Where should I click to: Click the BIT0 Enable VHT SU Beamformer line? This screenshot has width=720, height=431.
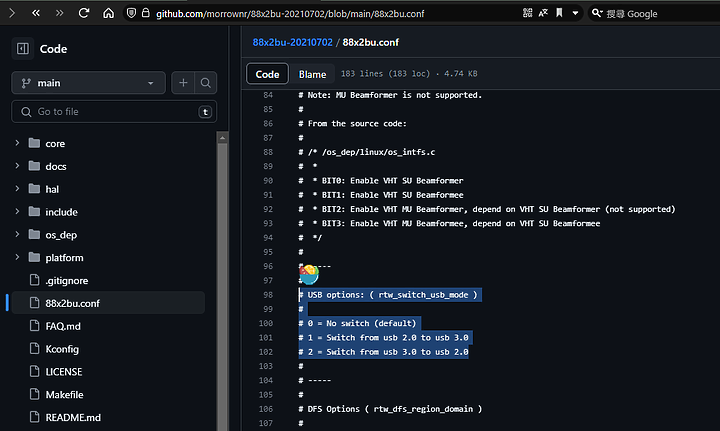(x=381, y=180)
